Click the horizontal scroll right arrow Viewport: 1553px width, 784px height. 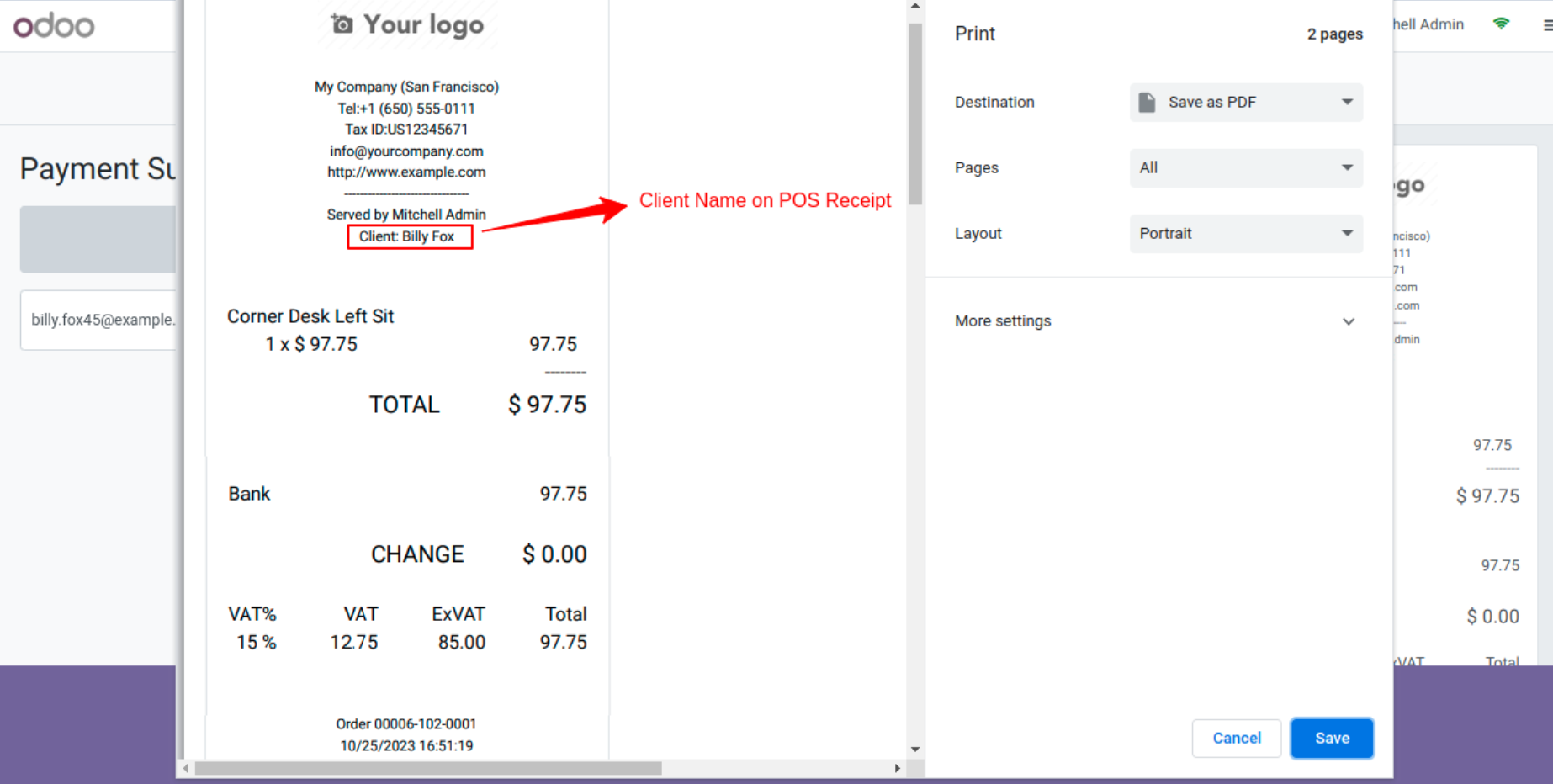(x=897, y=768)
